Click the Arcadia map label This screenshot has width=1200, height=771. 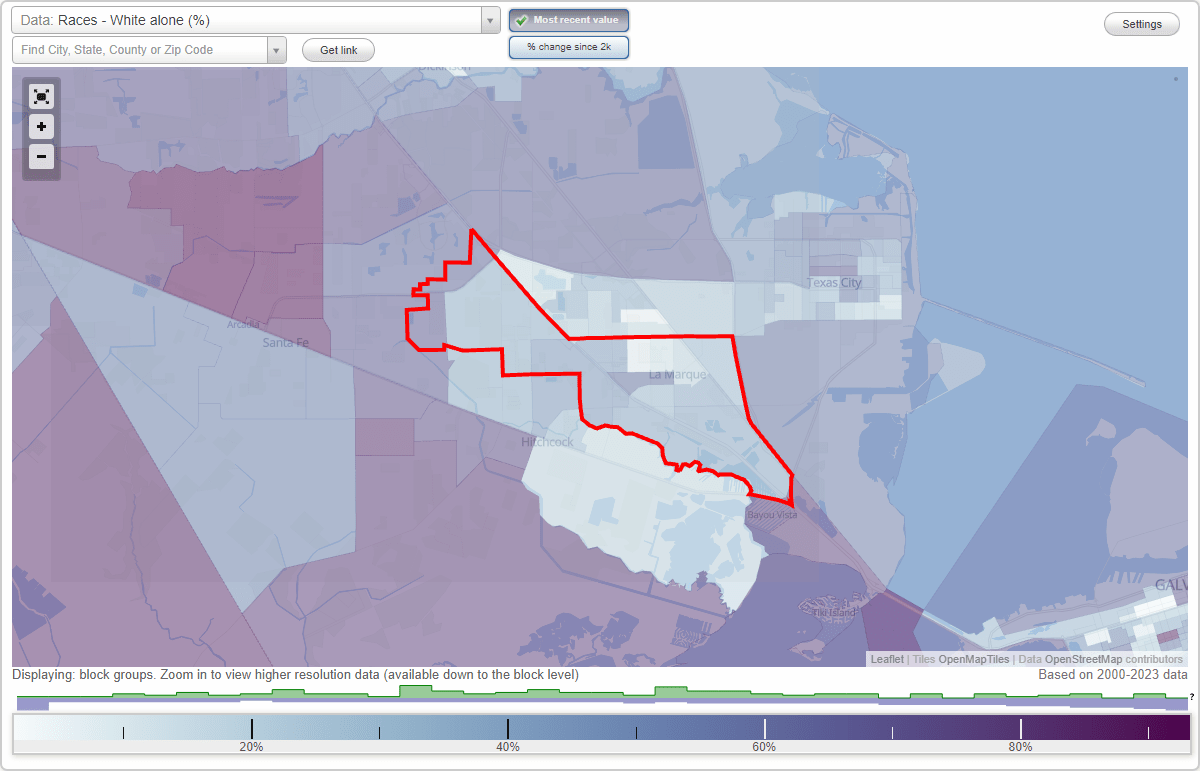coord(243,325)
